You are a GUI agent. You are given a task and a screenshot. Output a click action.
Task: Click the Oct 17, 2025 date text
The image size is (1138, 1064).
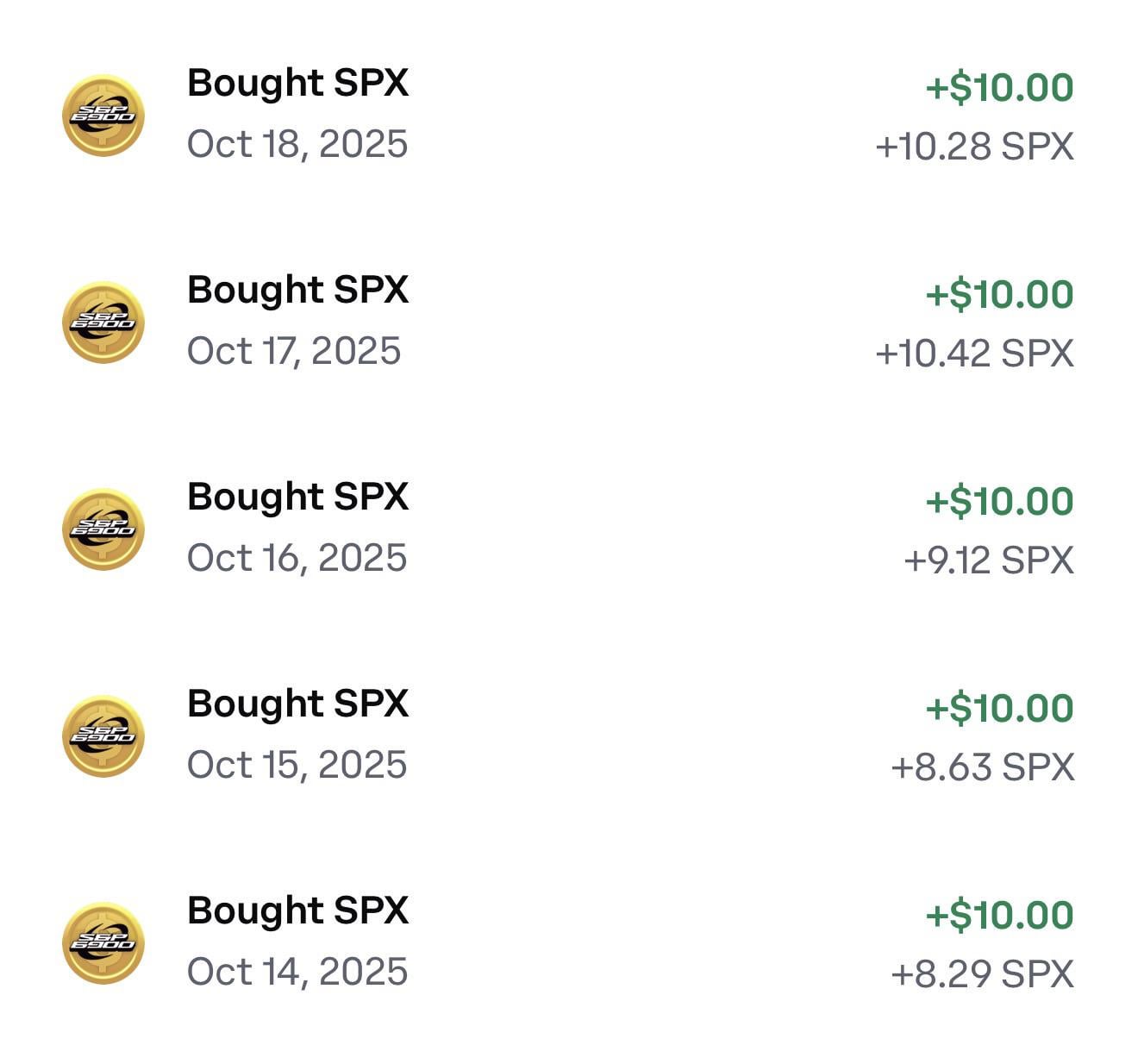point(294,351)
